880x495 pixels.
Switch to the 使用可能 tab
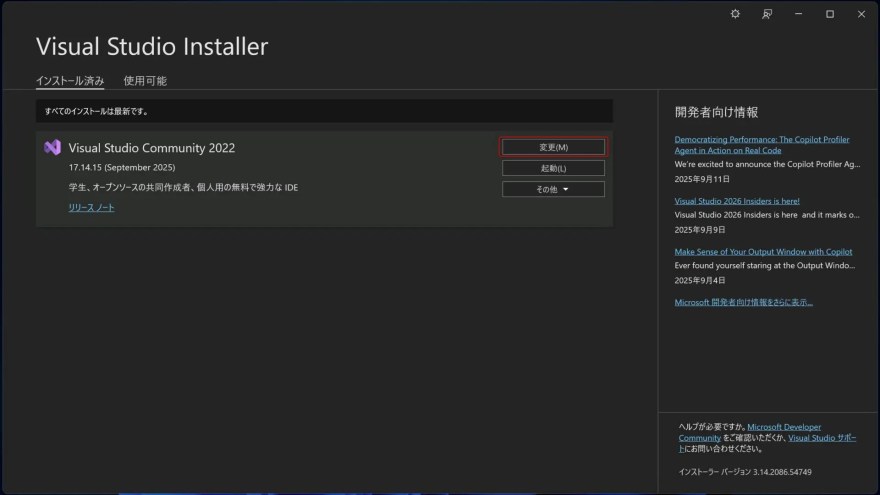[145, 81]
